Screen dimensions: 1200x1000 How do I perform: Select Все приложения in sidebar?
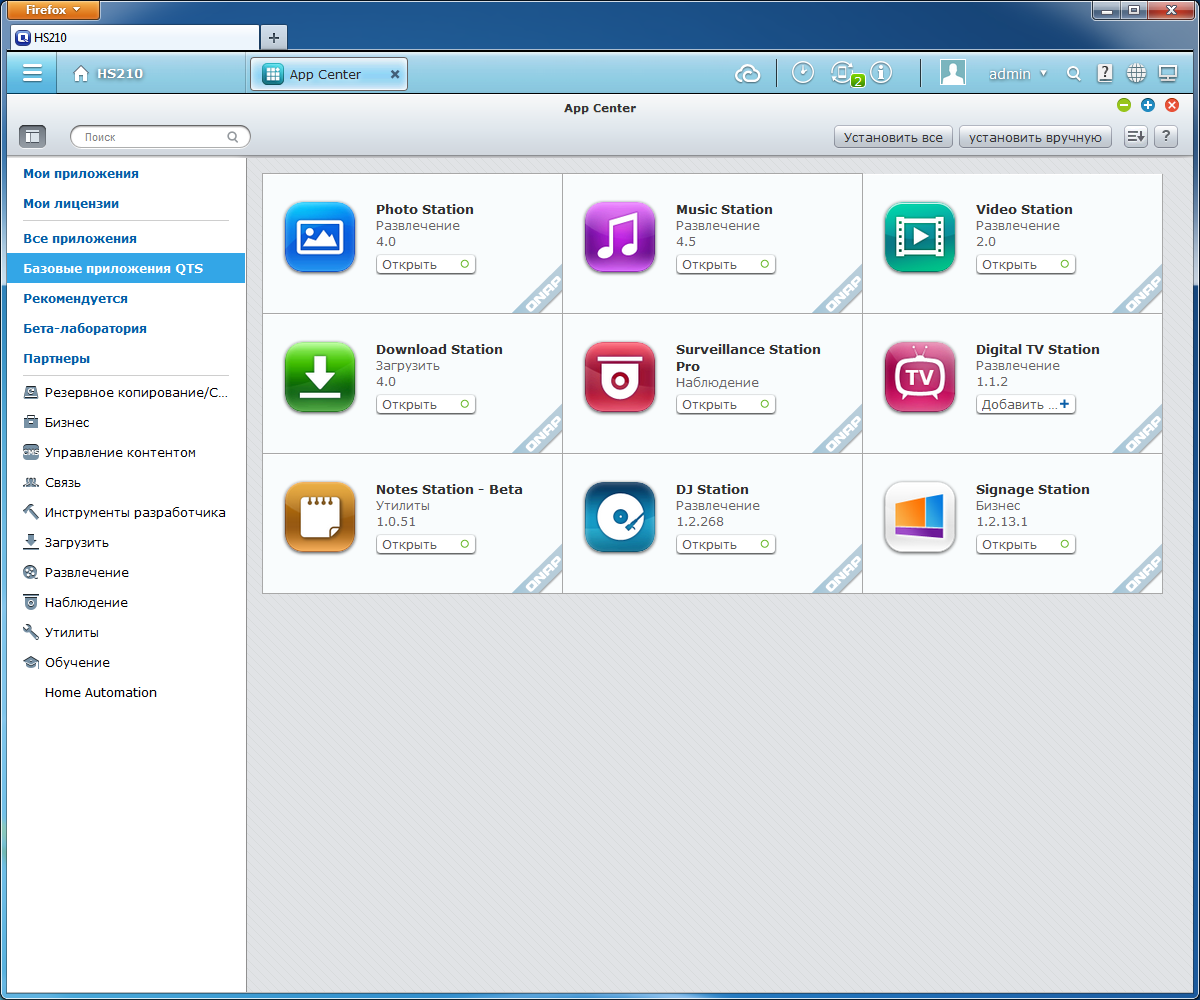[x=80, y=238]
